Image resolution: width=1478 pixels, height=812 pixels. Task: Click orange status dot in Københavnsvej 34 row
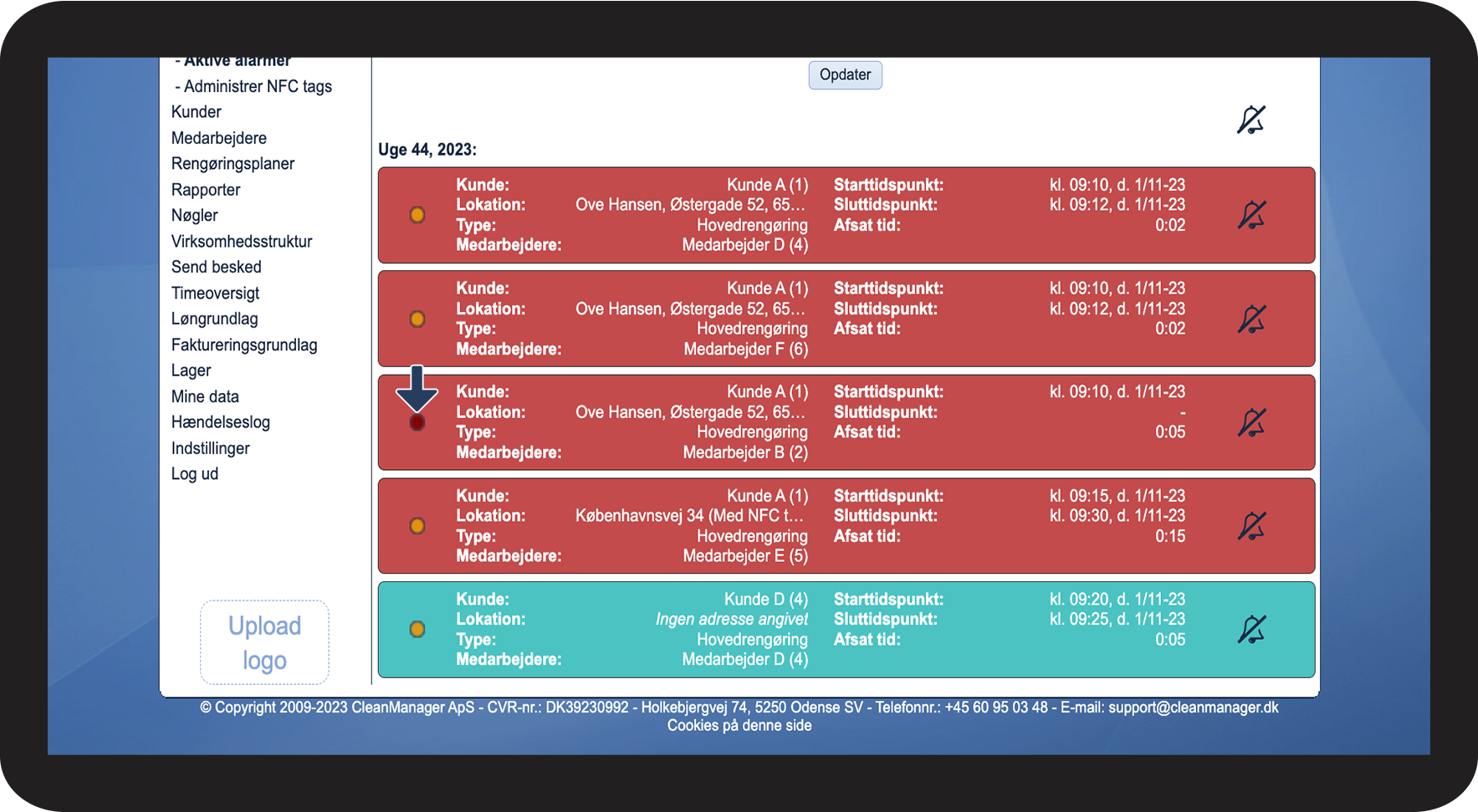417,526
